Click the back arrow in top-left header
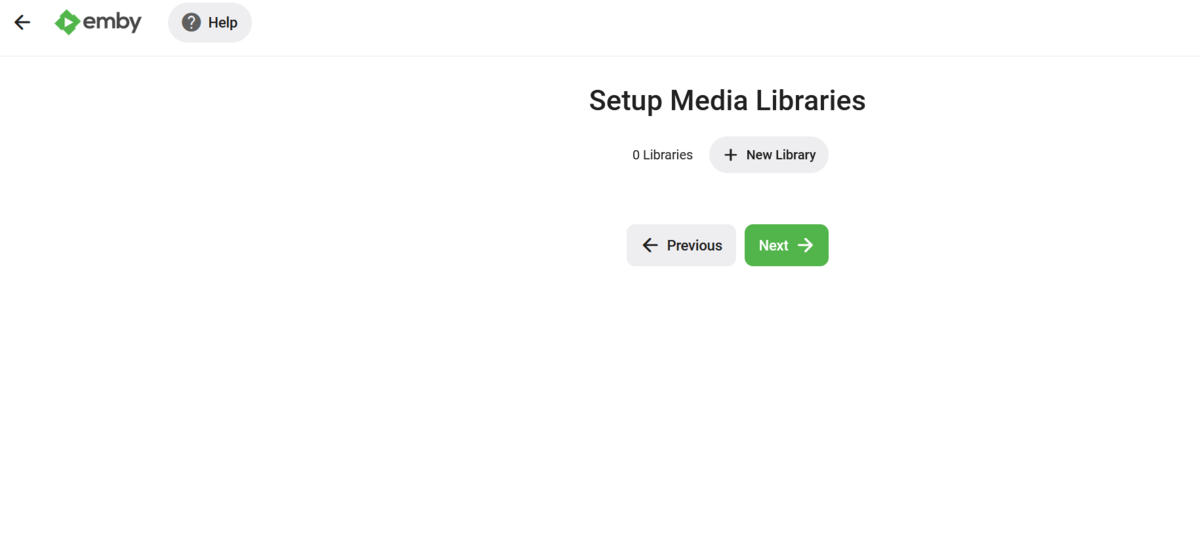 22,22
